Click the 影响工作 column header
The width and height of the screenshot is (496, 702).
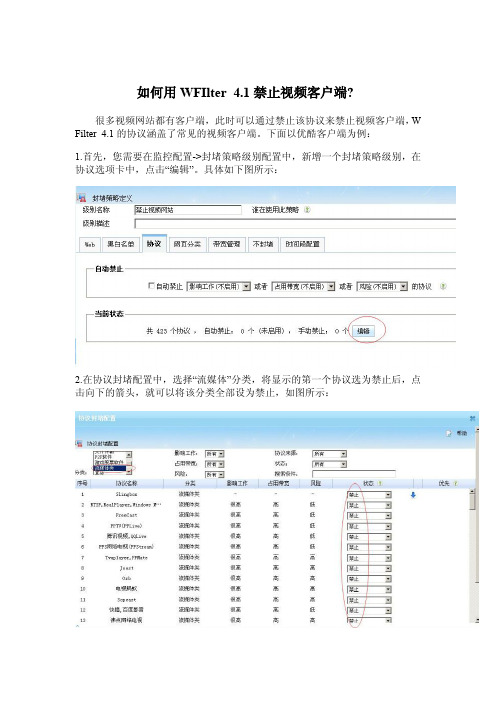237,484
